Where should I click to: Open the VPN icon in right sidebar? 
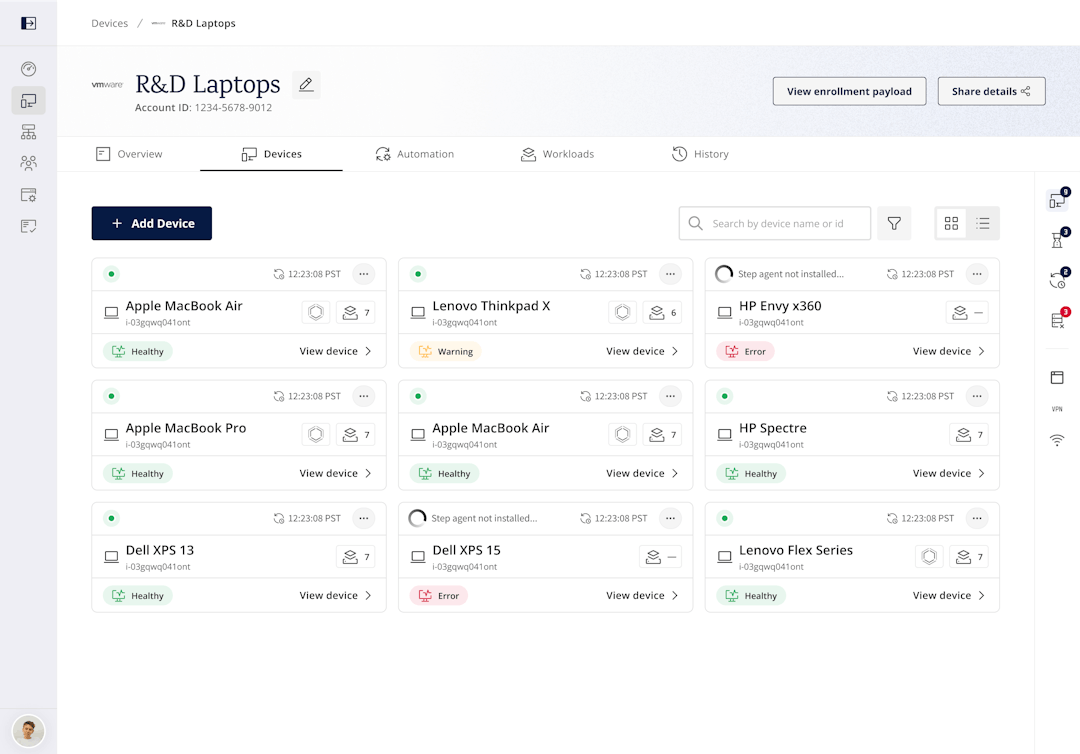click(x=1057, y=408)
